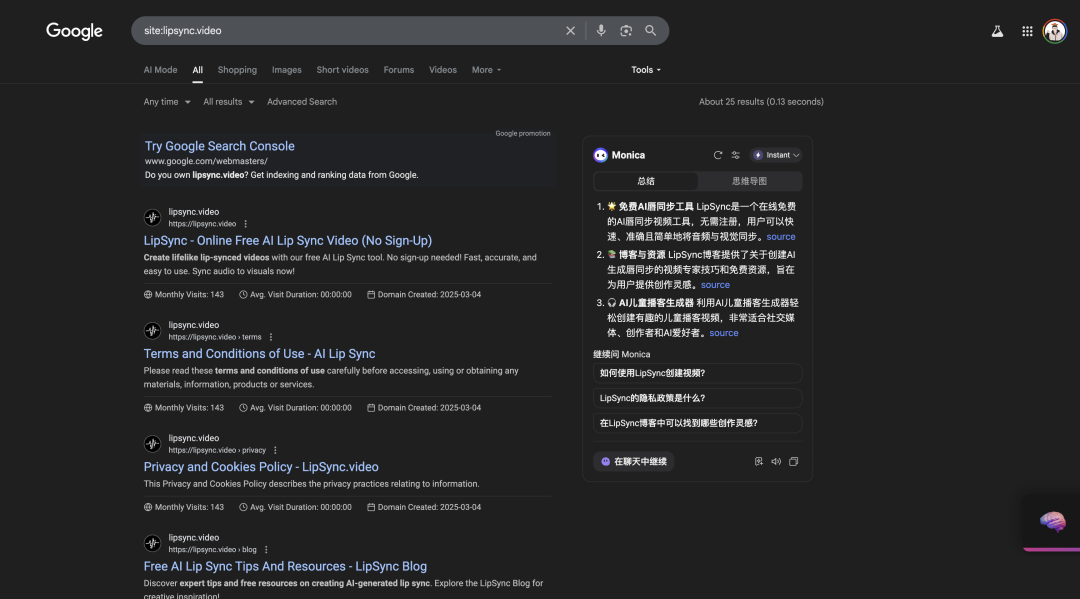Ask Monica 如何使用LipSync创建视频?
Image resolution: width=1080 pixels, height=599 pixels.
point(697,373)
